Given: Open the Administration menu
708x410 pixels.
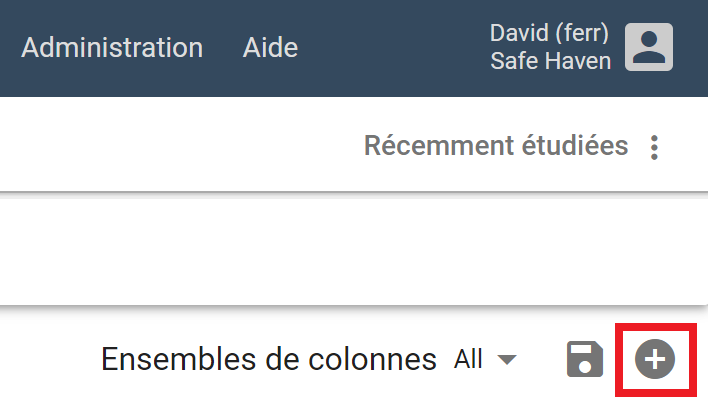Looking at the screenshot, I should coord(112,47).
